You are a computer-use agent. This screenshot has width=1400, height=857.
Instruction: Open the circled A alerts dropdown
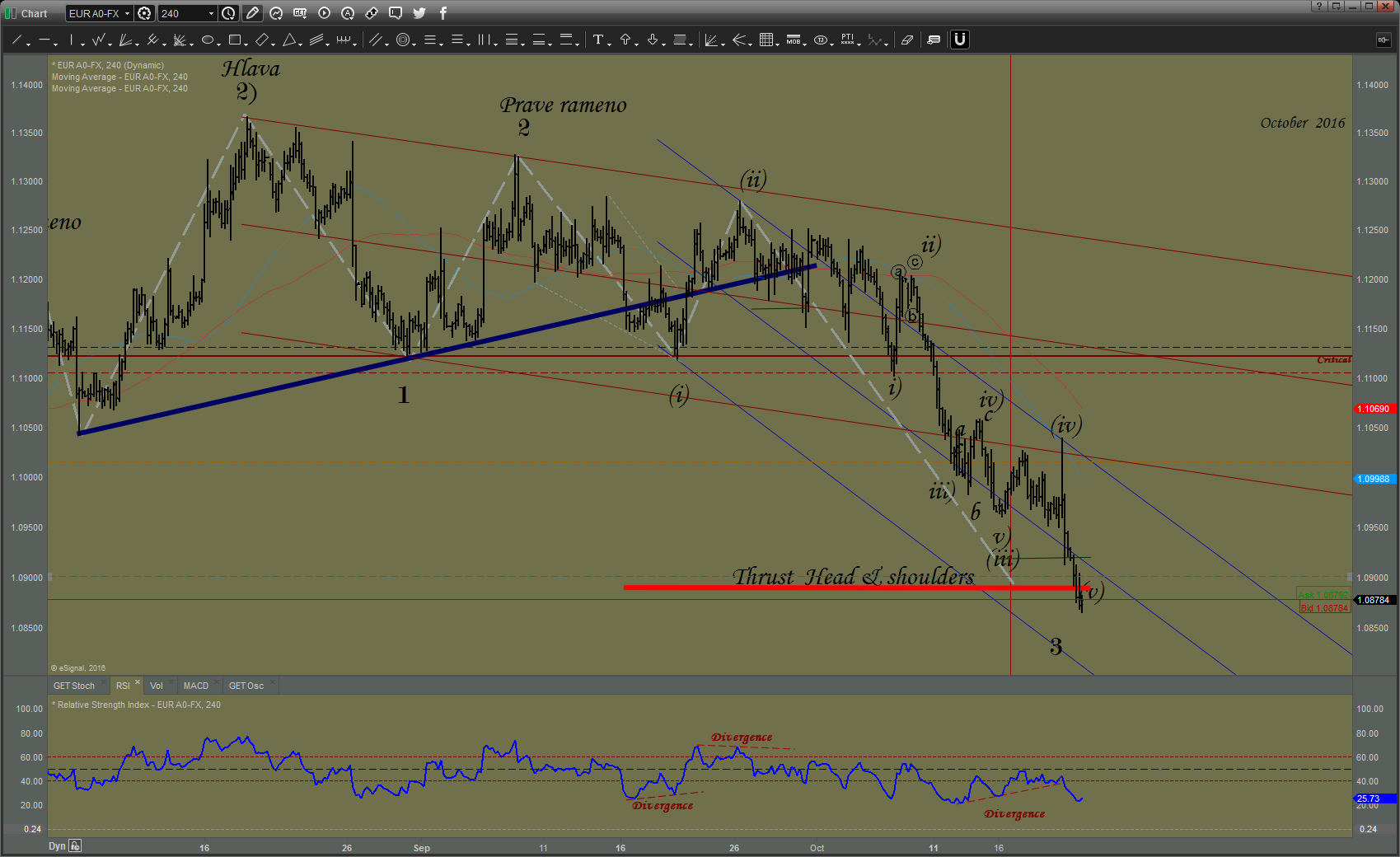[x=348, y=13]
